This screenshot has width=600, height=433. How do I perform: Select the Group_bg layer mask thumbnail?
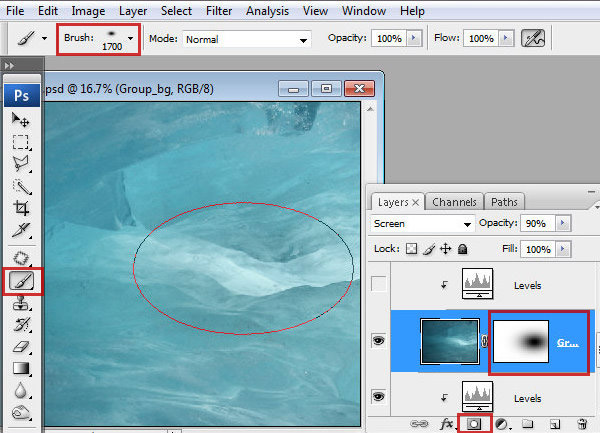pos(520,341)
